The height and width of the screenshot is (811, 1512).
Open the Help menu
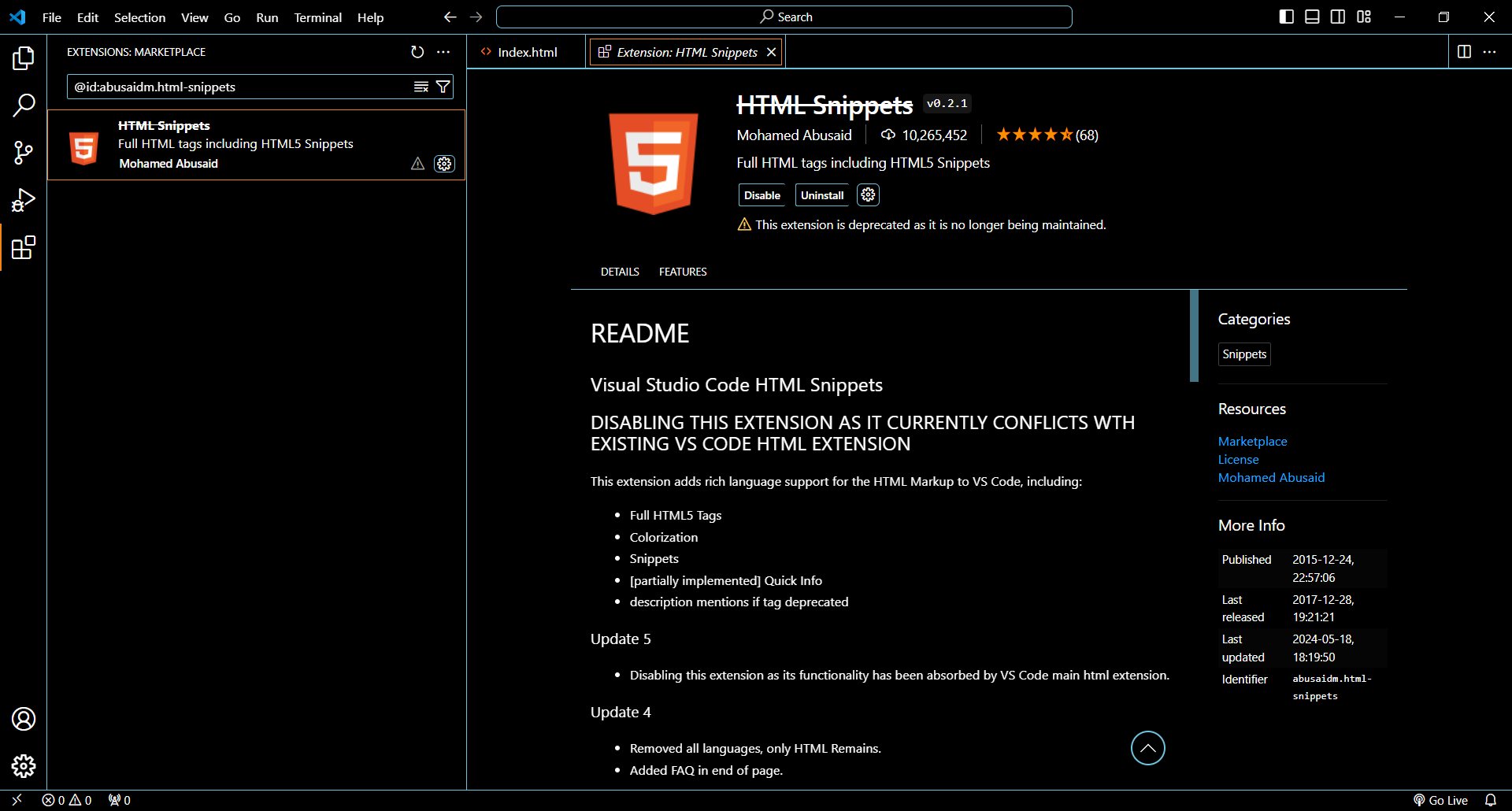[370, 17]
